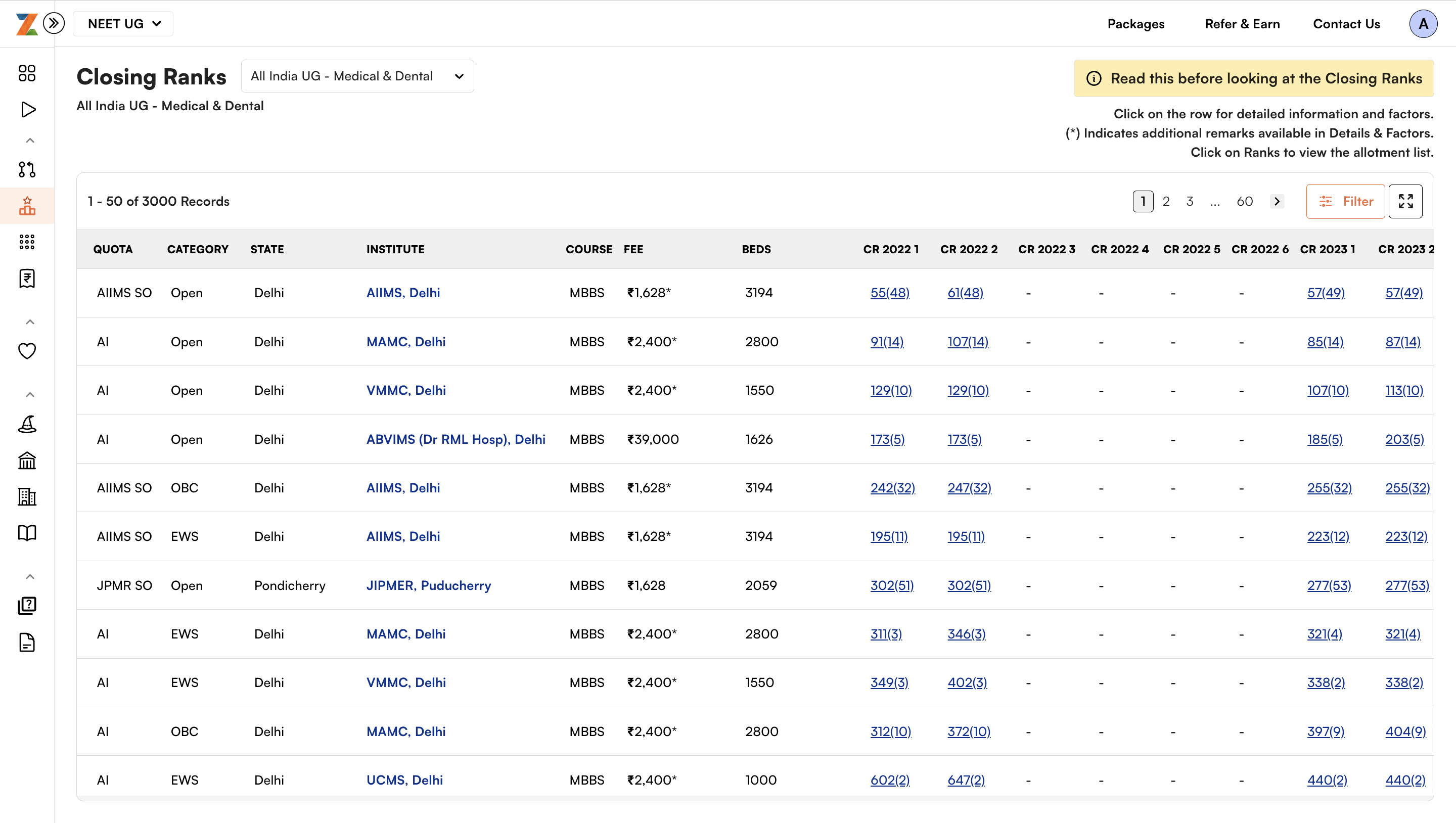Open the wizard hat icon in sidebar

pos(27,424)
